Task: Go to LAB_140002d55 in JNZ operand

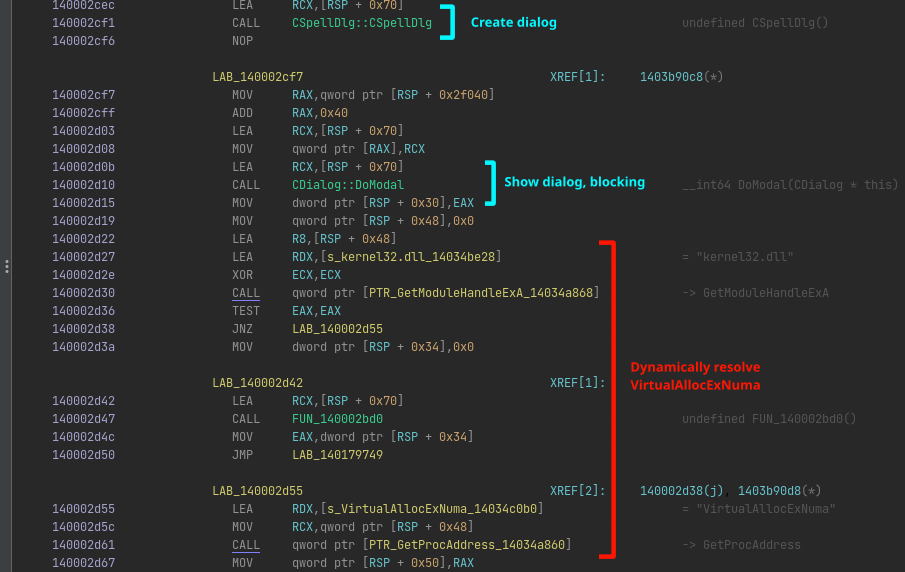Action: (x=338, y=329)
